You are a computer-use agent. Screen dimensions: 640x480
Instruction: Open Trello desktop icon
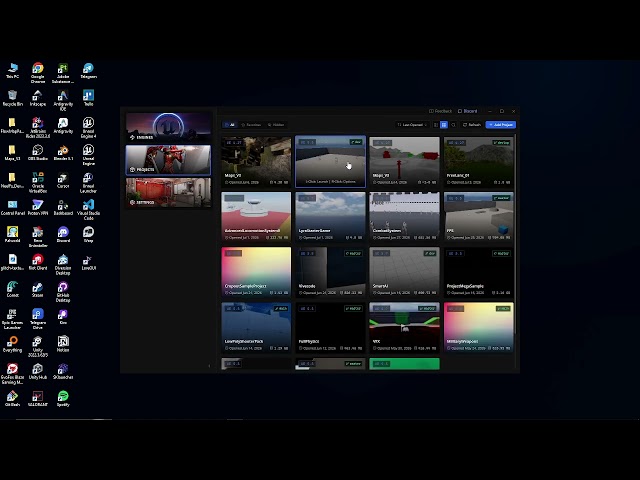click(88, 98)
